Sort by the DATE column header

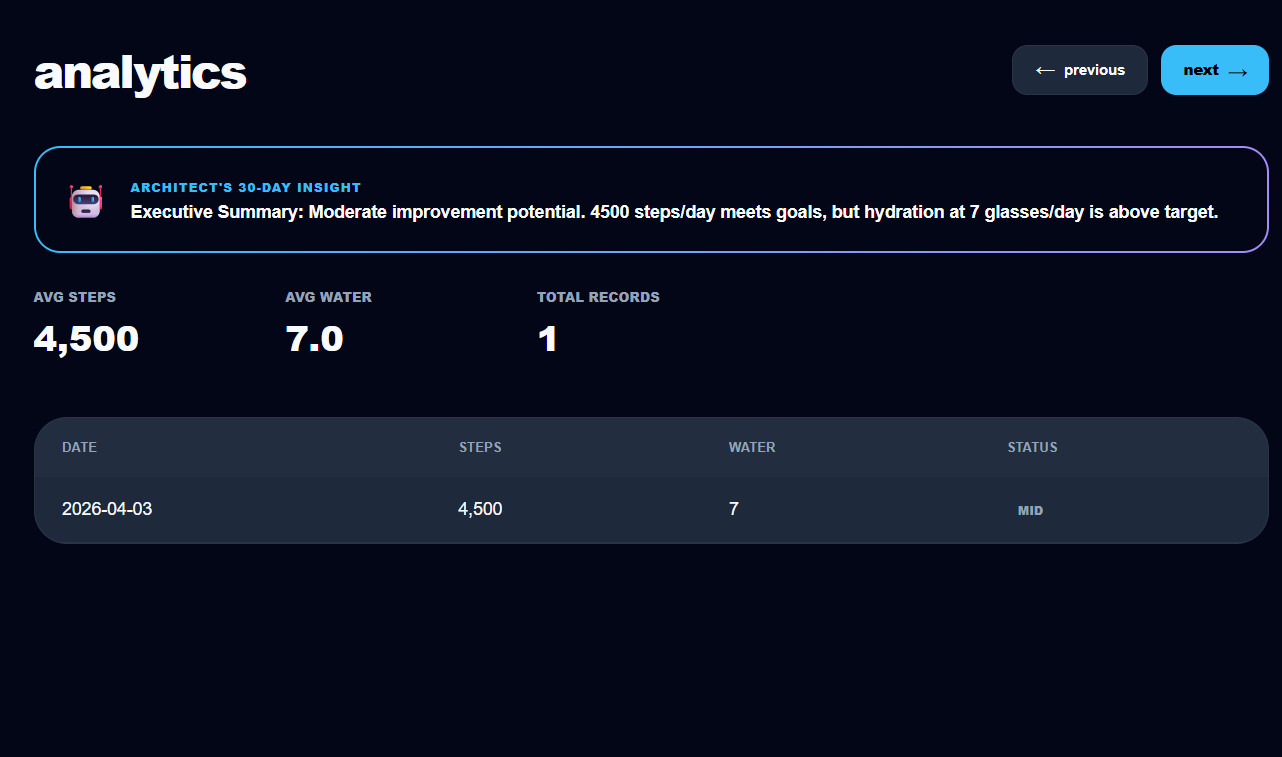point(79,447)
